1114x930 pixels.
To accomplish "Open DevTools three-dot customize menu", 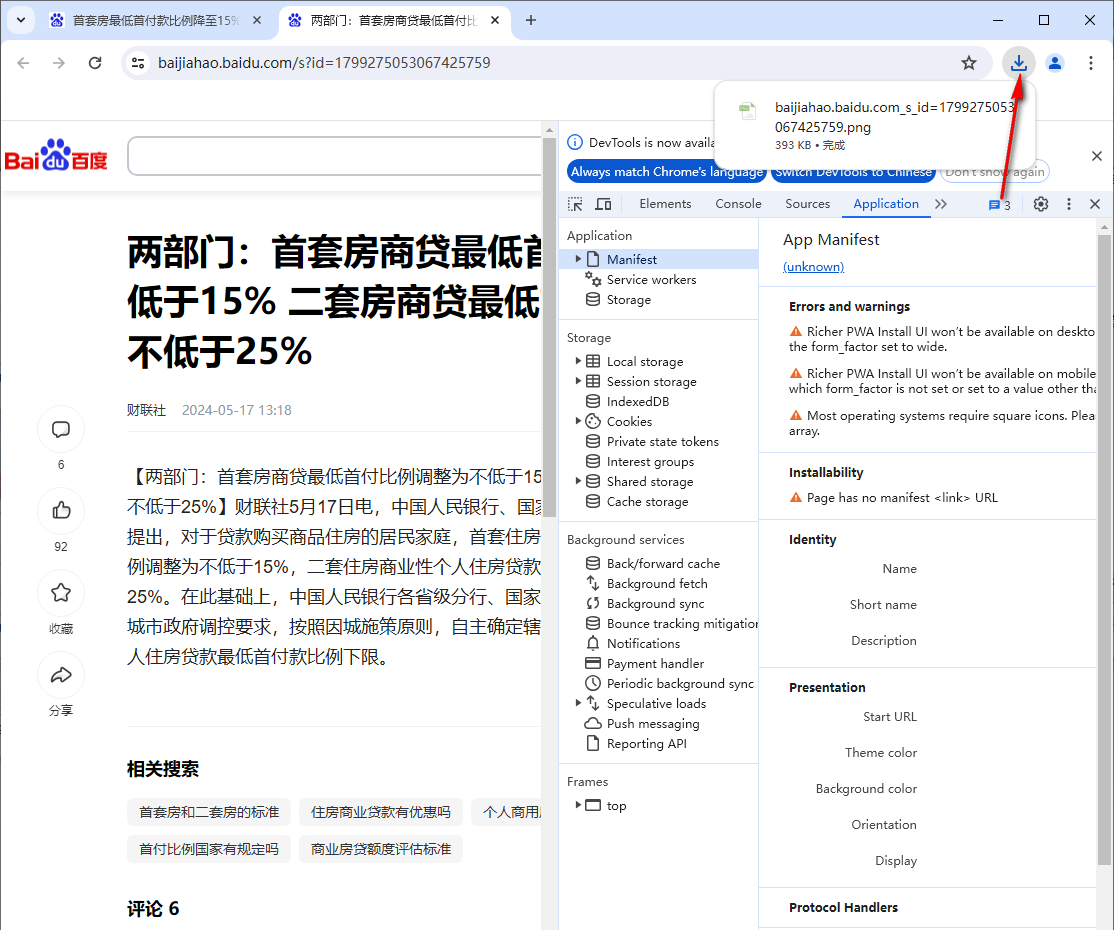I will pyautogui.click(x=1068, y=204).
